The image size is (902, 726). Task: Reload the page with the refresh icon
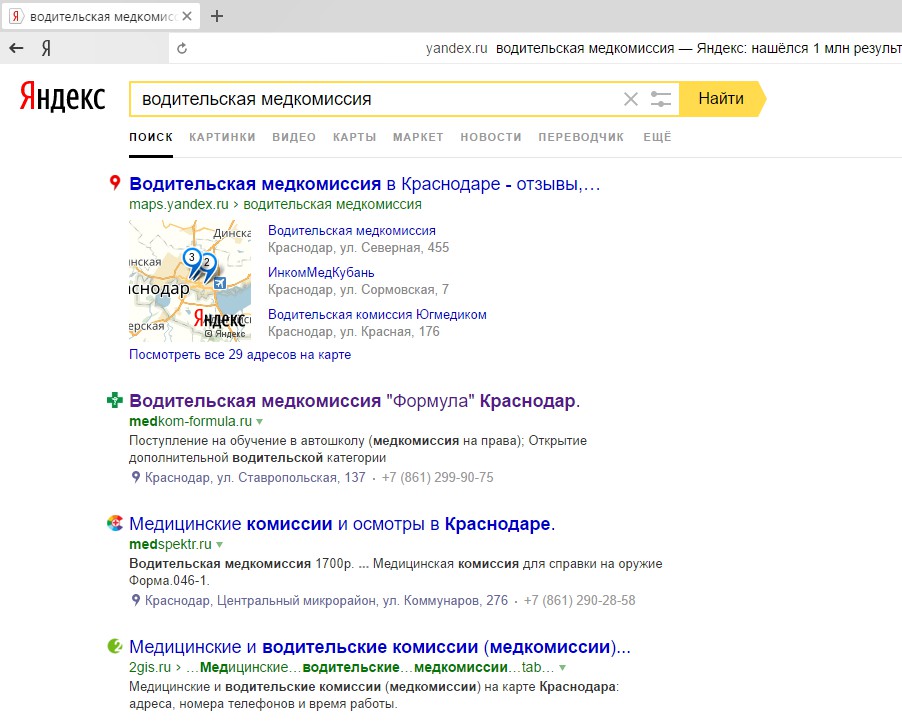182,48
